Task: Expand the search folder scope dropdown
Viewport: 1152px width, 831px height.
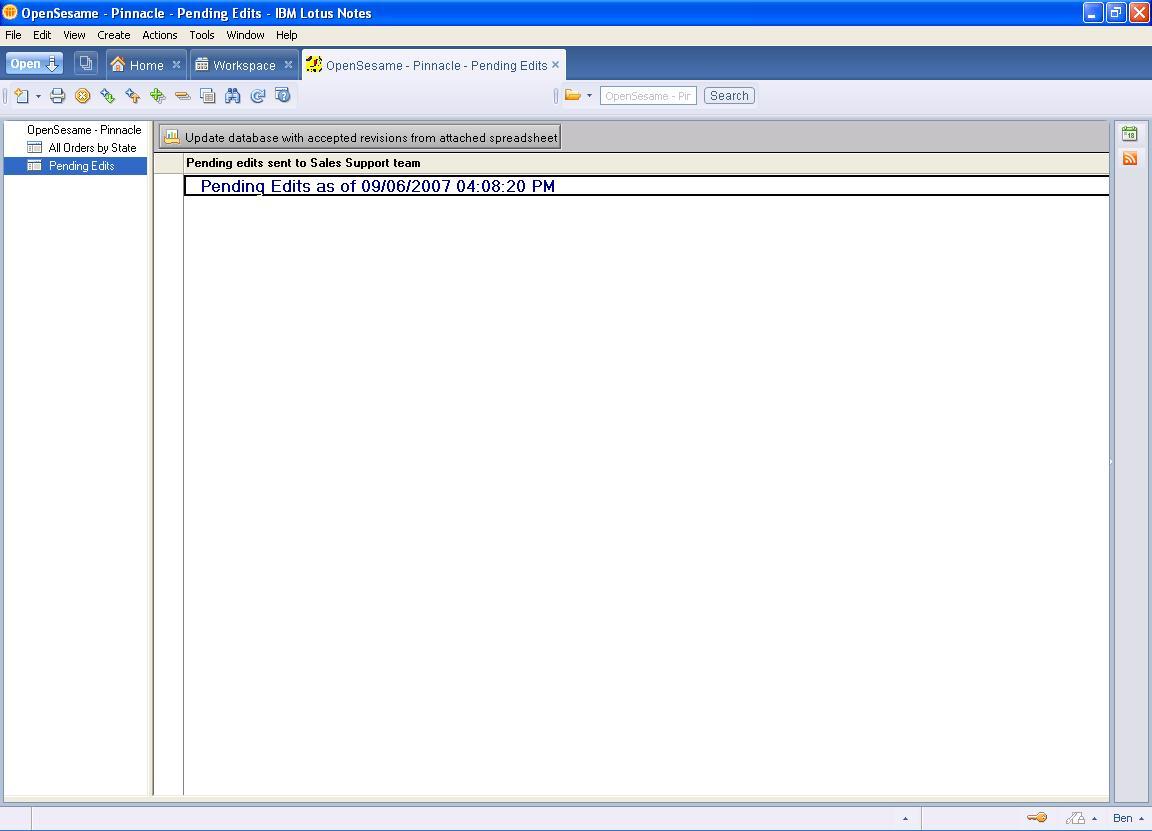Action: [589, 97]
